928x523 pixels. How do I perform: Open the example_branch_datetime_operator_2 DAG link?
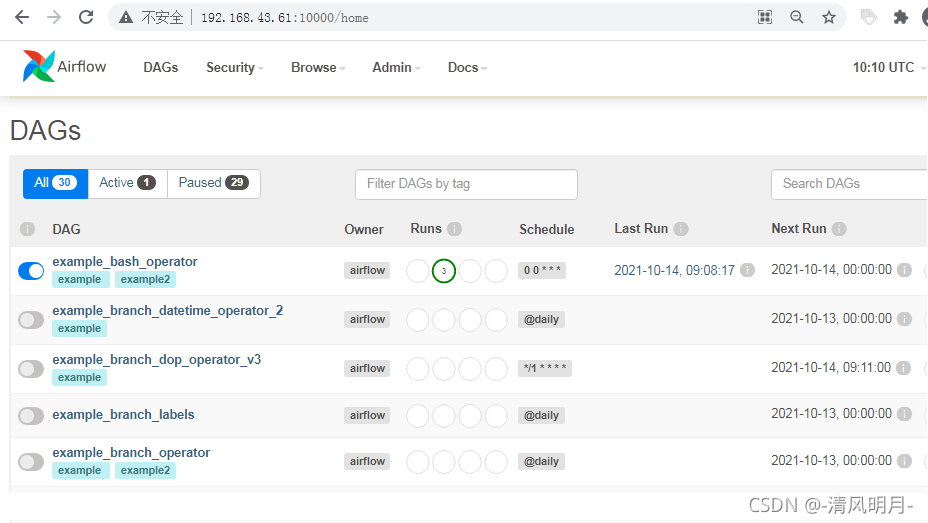(x=167, y=311)
